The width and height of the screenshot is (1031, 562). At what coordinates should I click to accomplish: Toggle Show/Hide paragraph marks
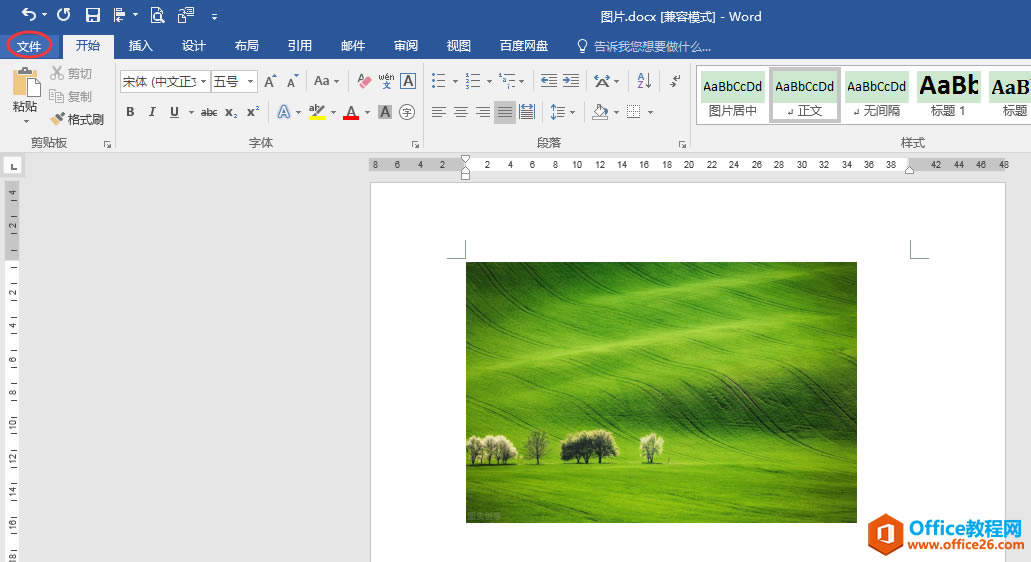(x=675, y=81)
